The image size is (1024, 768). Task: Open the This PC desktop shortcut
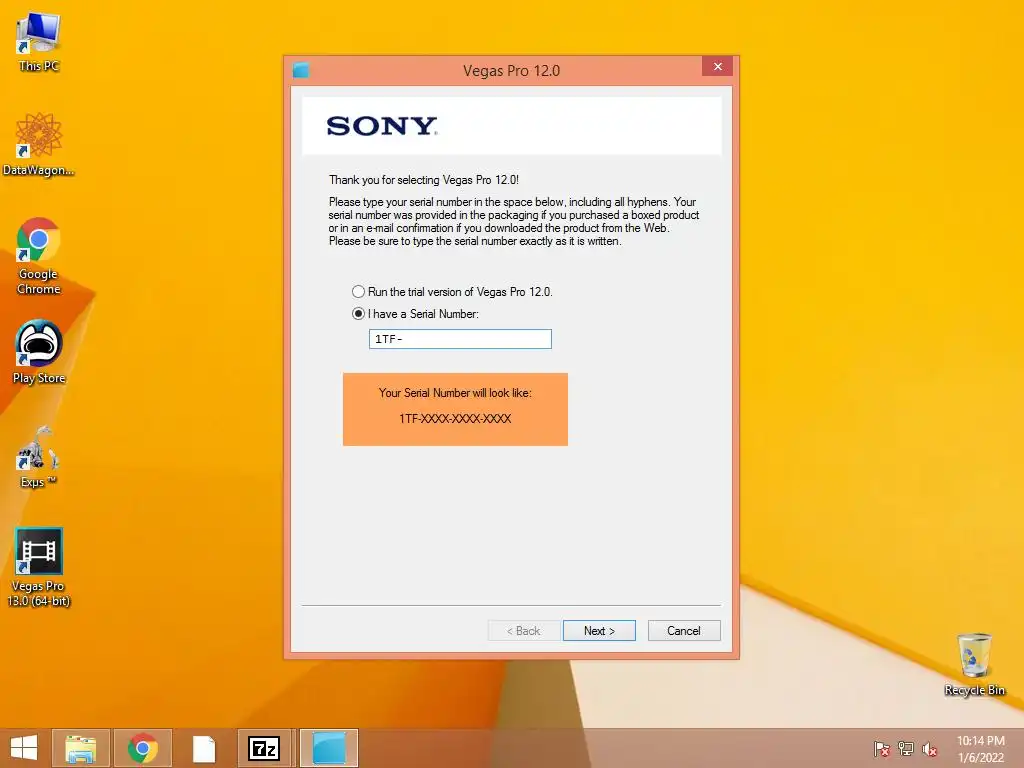(39, 41)
